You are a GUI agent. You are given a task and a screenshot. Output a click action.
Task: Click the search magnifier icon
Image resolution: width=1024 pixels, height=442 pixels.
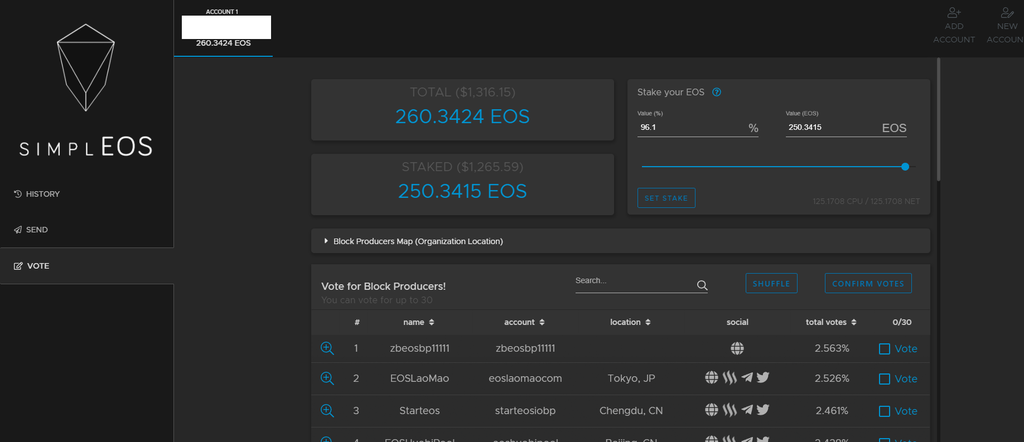point(702,285)
